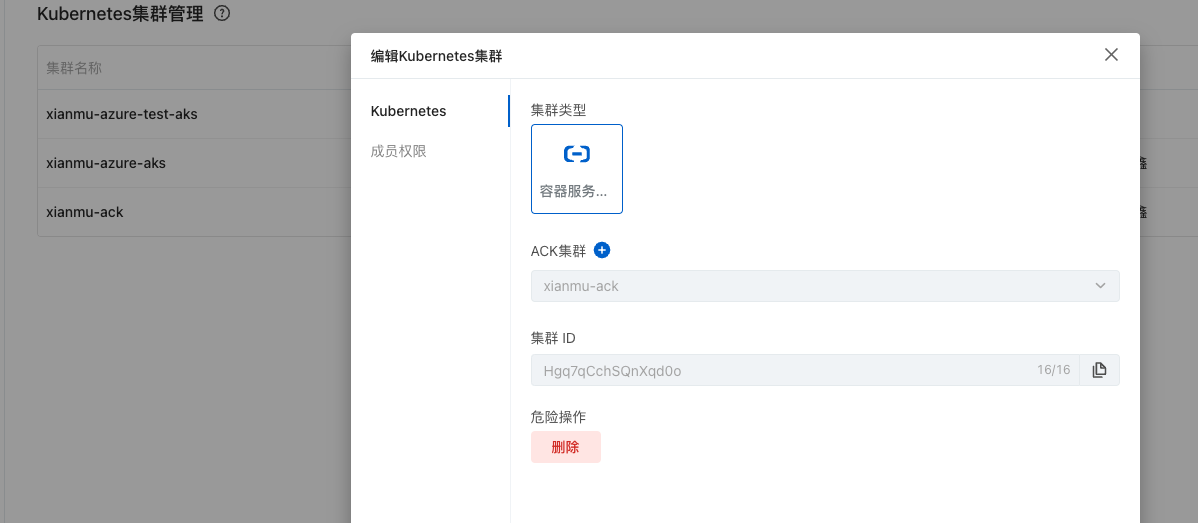Select the xianmu-azure-aks cluster row
Viewport: 1198px width, 523px height.
[194, 163]
